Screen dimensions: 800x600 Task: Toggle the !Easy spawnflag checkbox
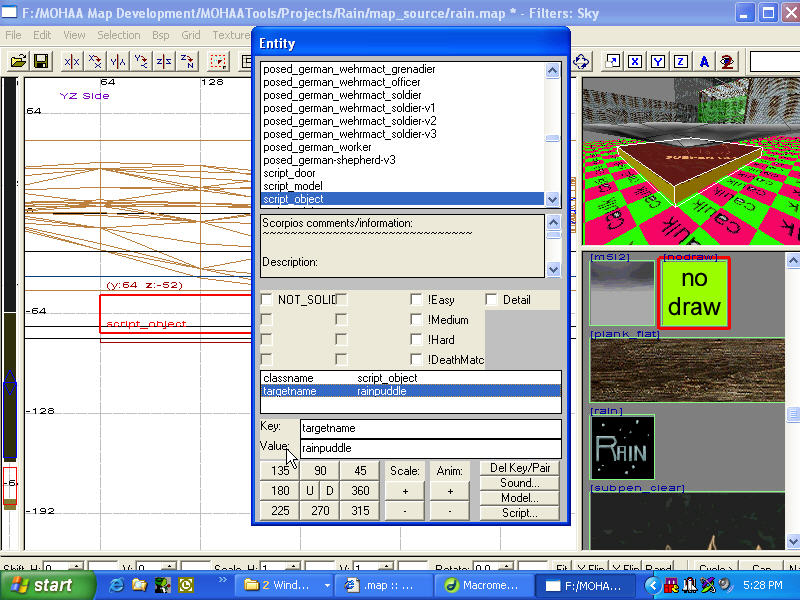click(x=417, y=299)
